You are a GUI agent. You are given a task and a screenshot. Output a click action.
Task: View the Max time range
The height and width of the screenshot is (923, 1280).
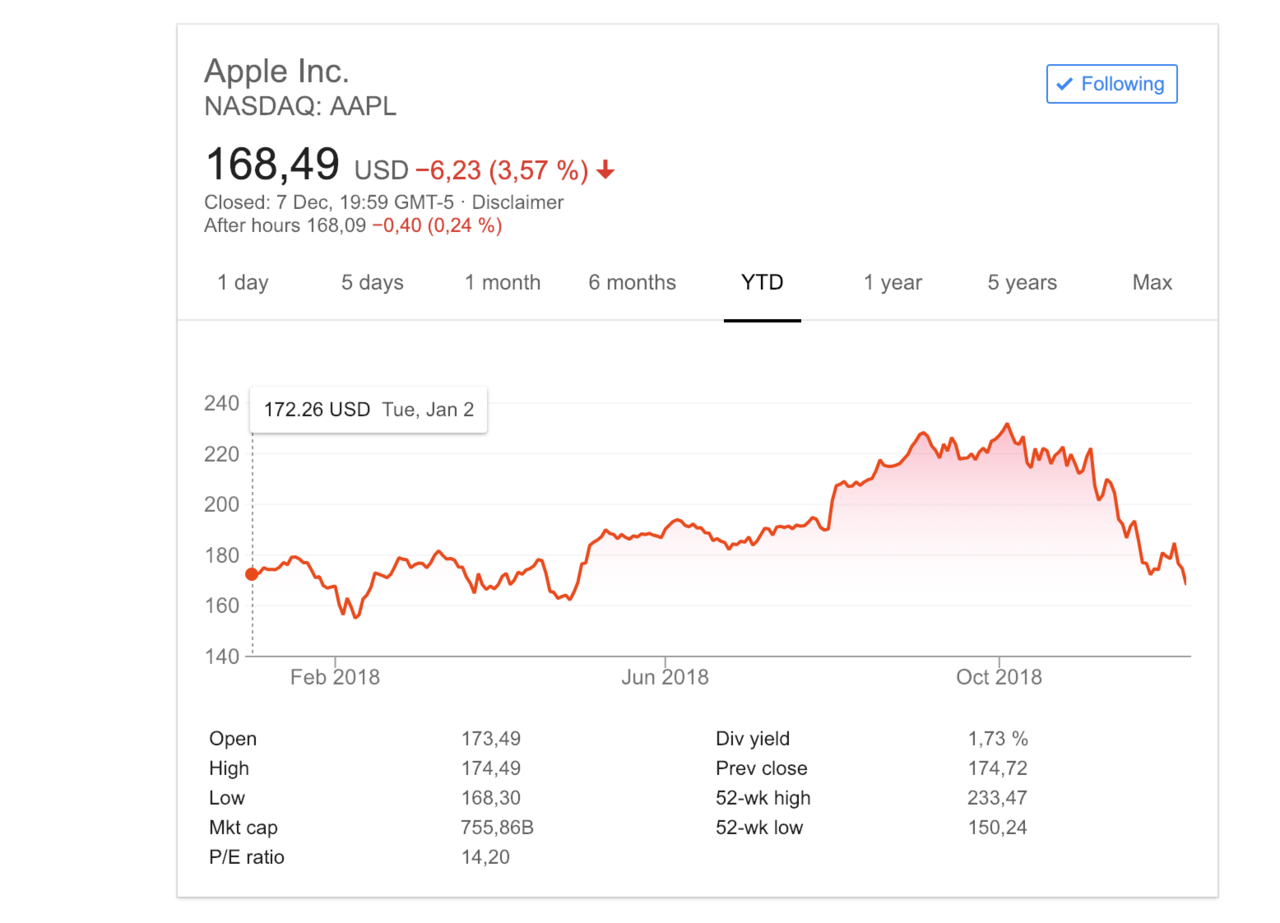point(1152,283)
